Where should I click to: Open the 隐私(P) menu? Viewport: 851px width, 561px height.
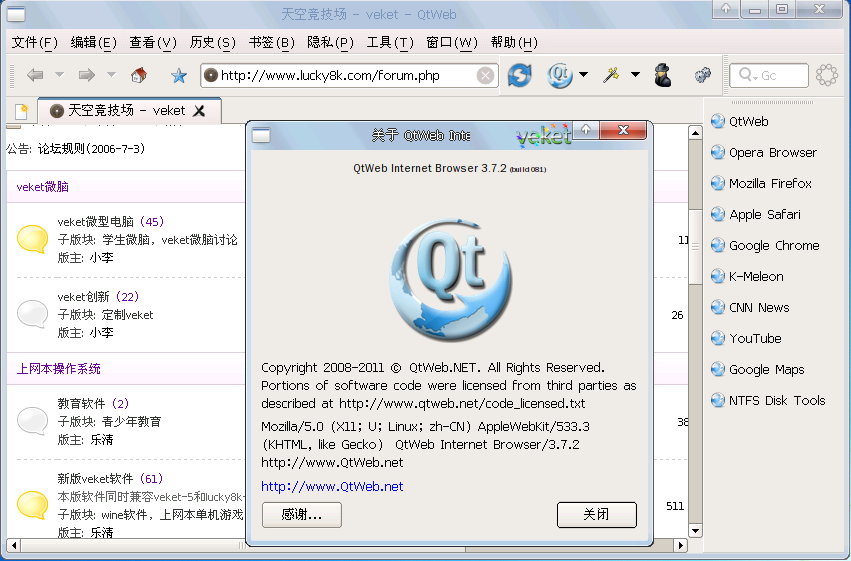coord(330,42)
